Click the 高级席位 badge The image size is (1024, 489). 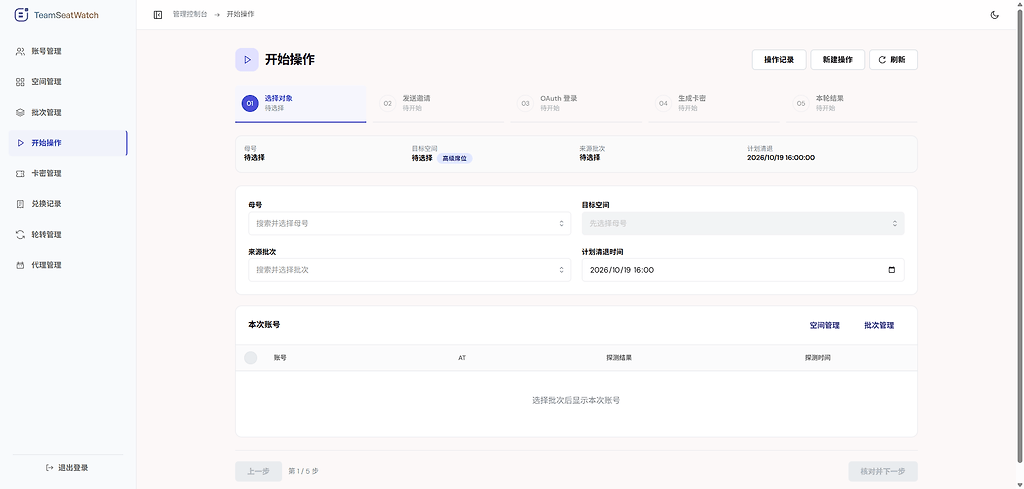(455, 158)
